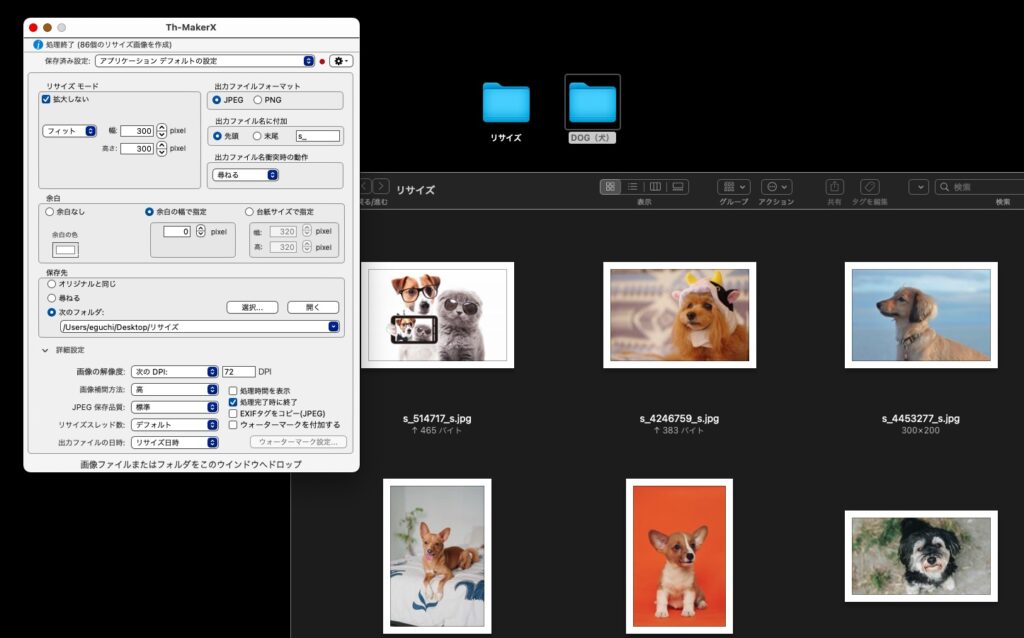Click the 開く button

(312, 307)
